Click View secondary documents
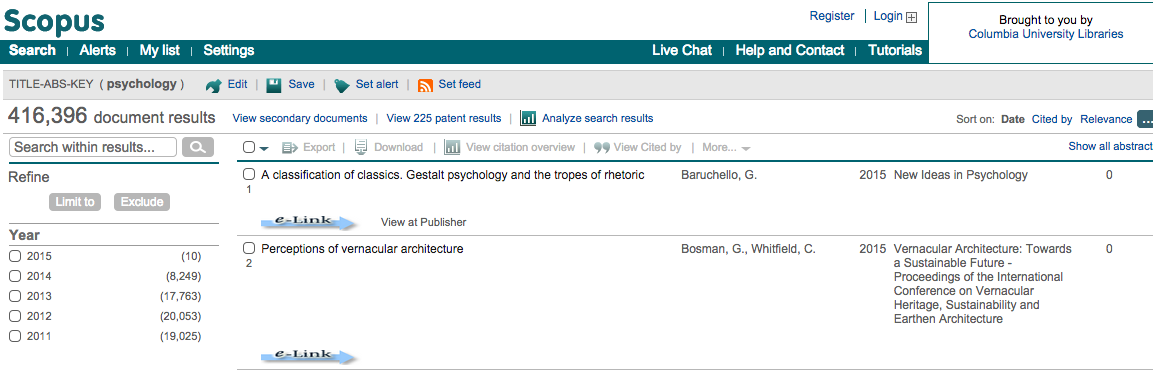 tap(300, 118)
